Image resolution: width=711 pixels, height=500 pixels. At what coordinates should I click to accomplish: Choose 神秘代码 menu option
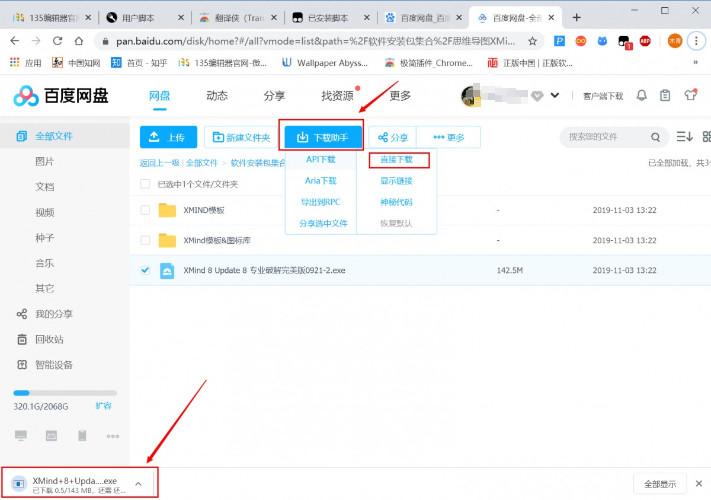[396, 202]
